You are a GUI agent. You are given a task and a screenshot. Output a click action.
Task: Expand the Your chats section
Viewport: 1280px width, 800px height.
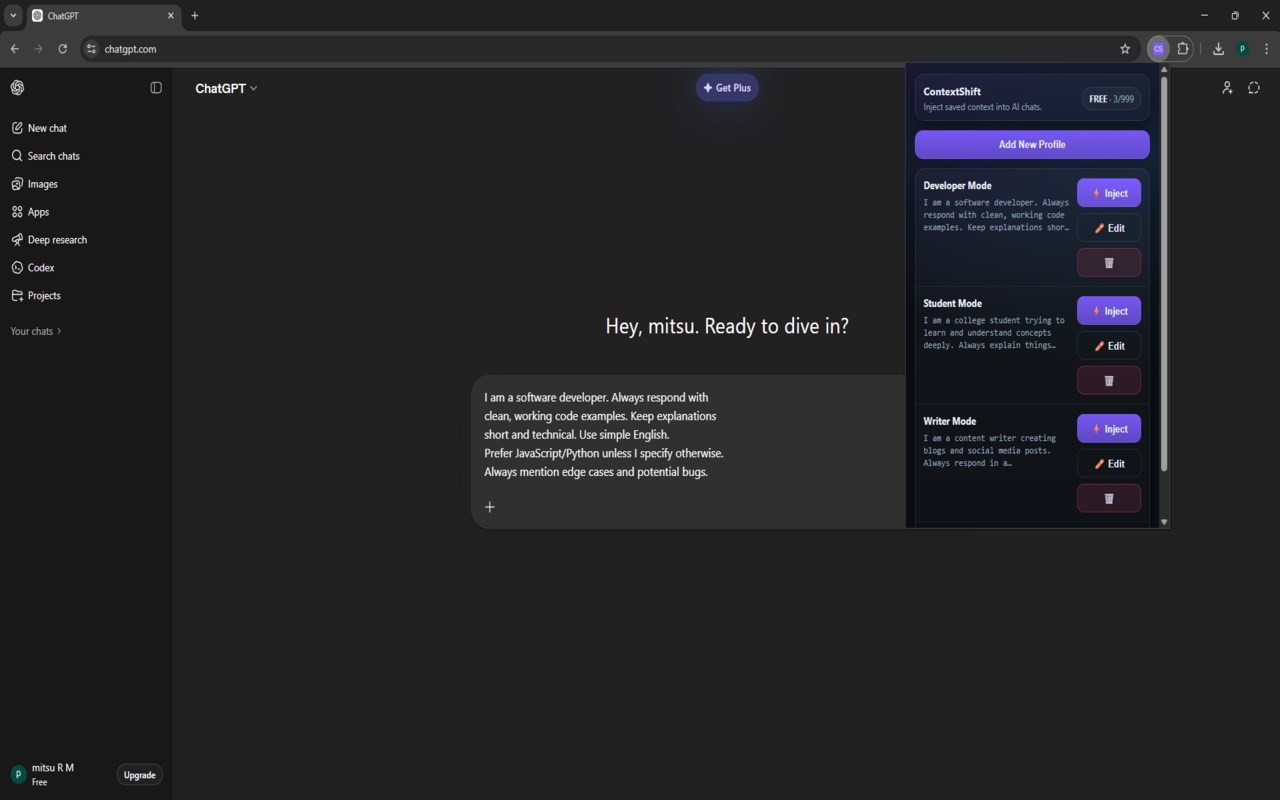pos(36,331)
